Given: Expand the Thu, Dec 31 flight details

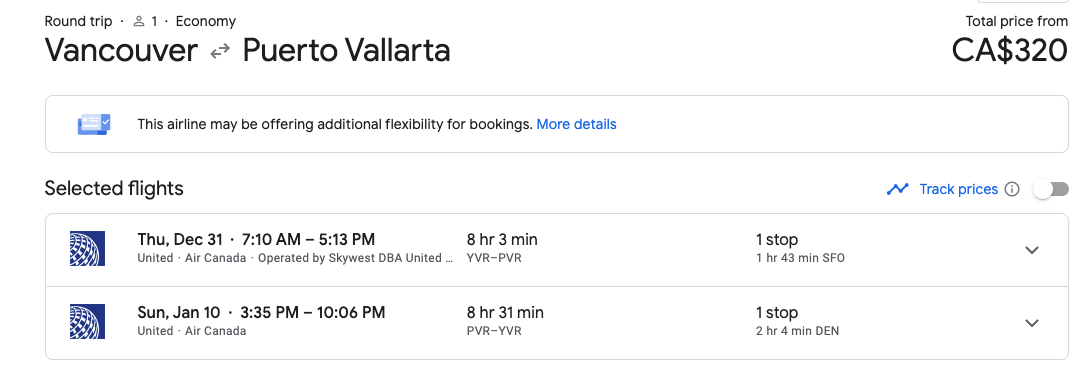Looking at the screenshot, I should point(1032,250).
